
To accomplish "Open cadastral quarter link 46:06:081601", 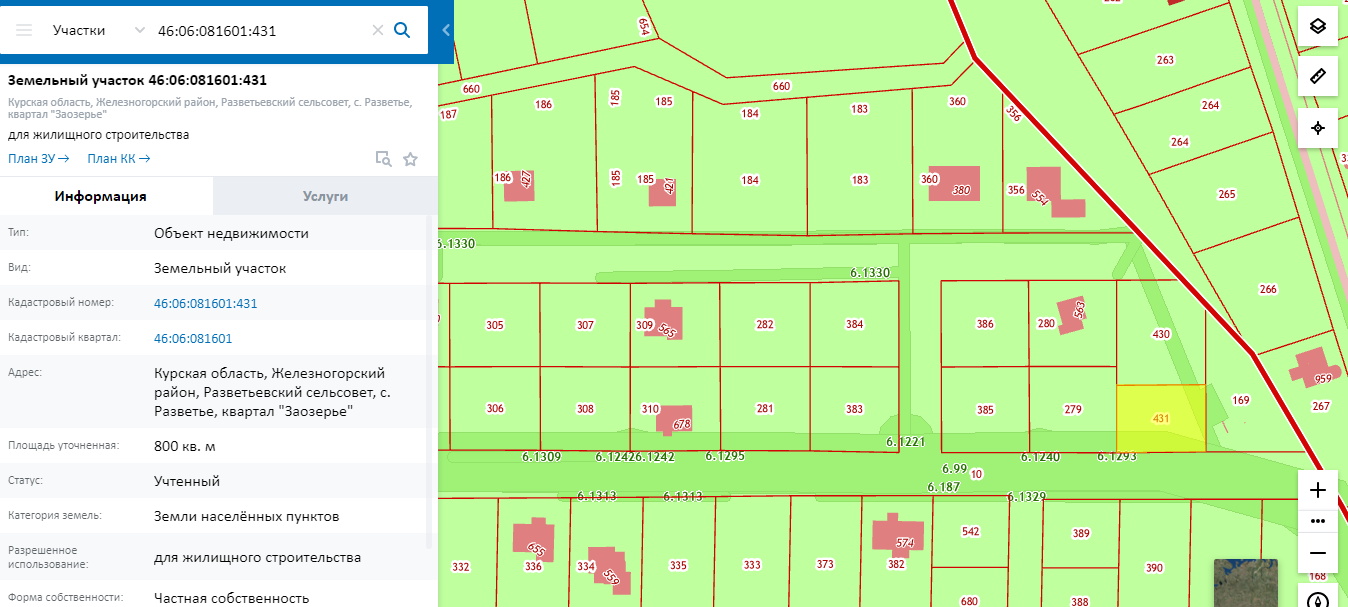I will click(x=193, y=338).
